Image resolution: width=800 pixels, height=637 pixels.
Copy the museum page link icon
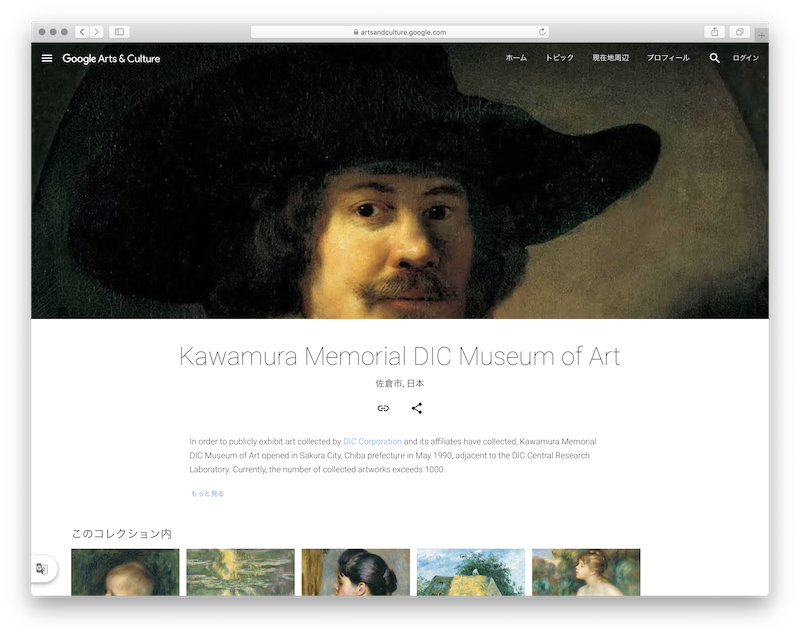click(x=383, y=408)
